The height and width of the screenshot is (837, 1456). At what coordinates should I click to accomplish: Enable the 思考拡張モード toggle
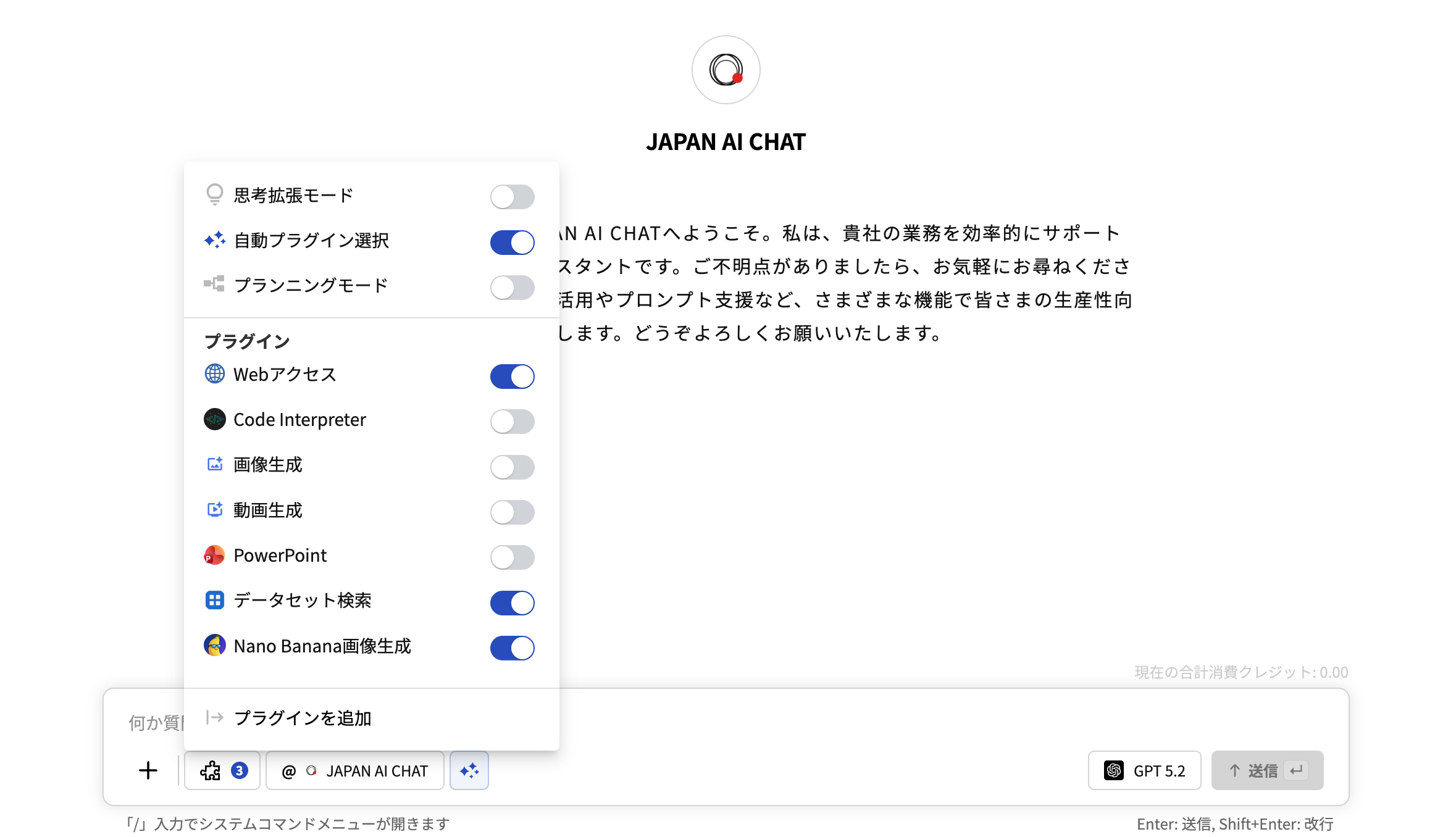pos(512,197)
